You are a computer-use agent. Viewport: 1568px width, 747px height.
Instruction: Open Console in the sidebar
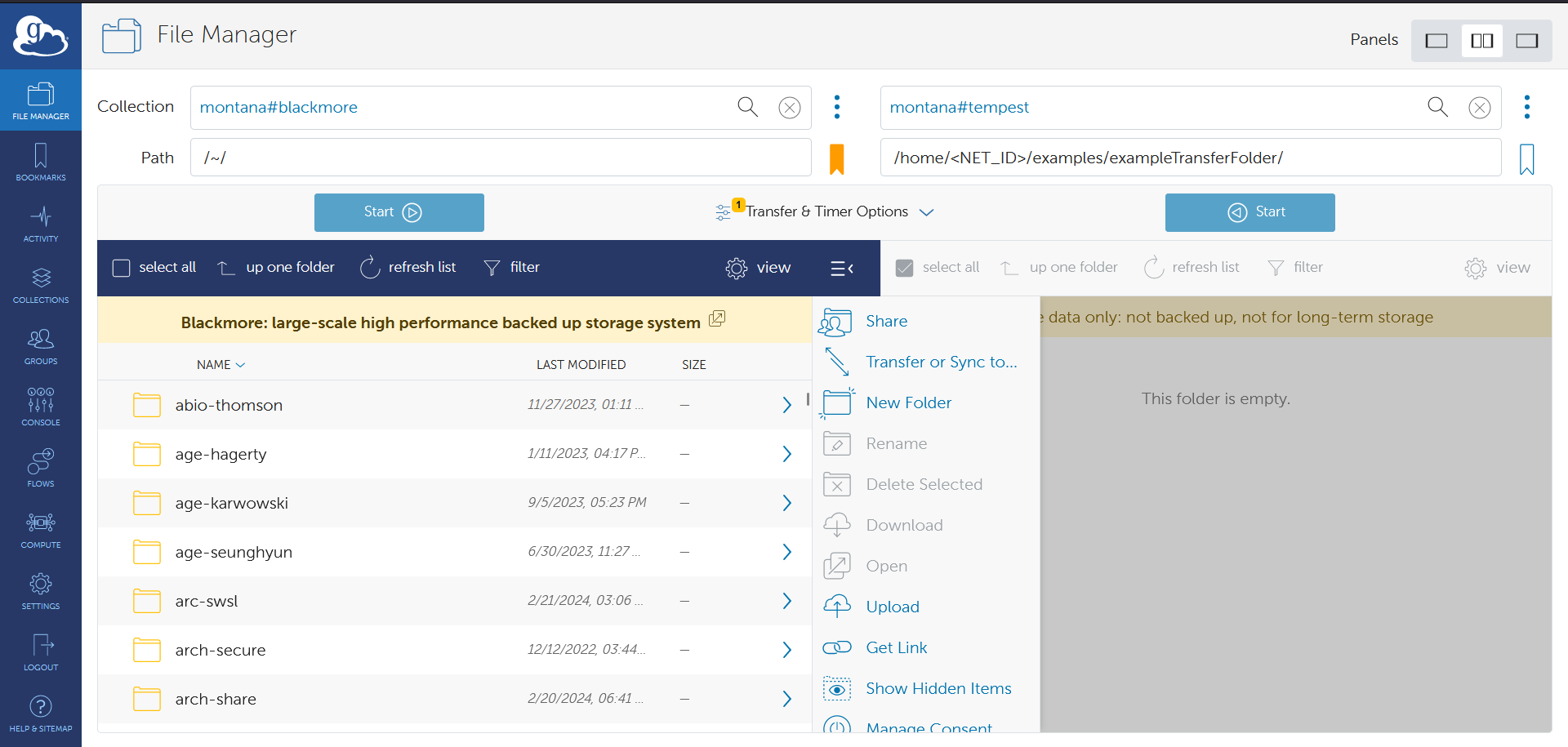point(41,407)
